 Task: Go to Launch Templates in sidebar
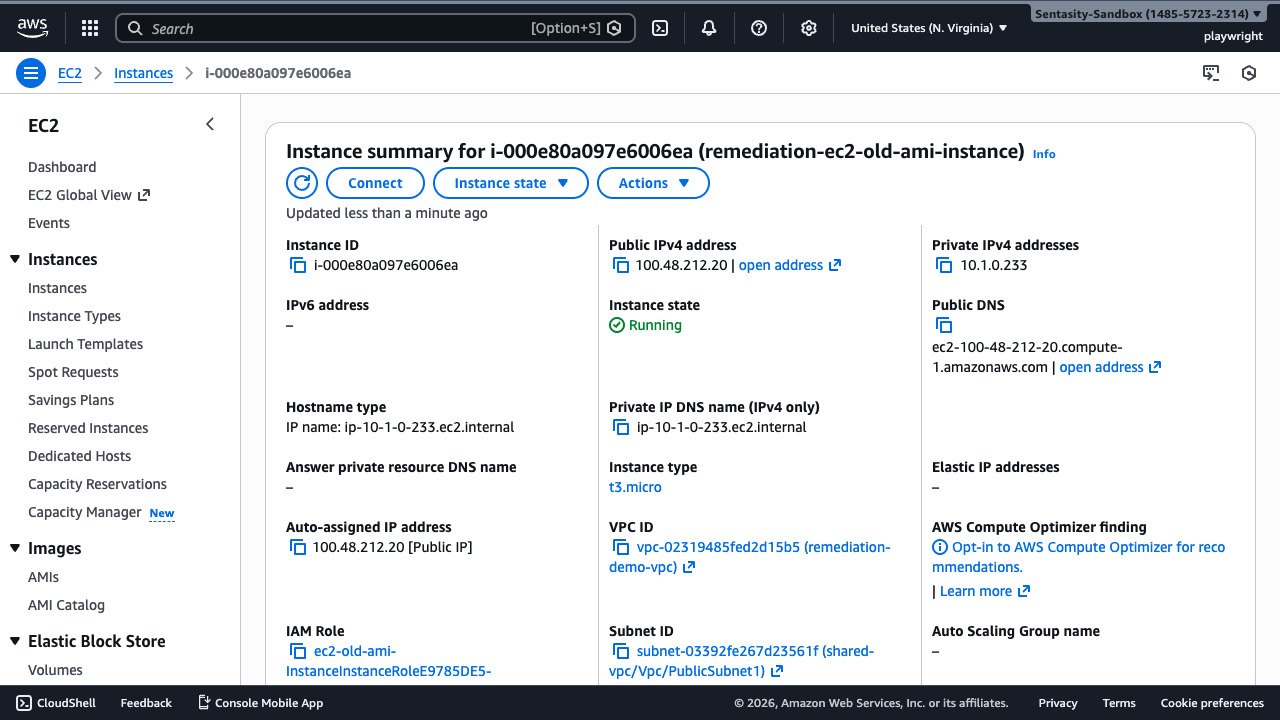[x=85, y=344]
